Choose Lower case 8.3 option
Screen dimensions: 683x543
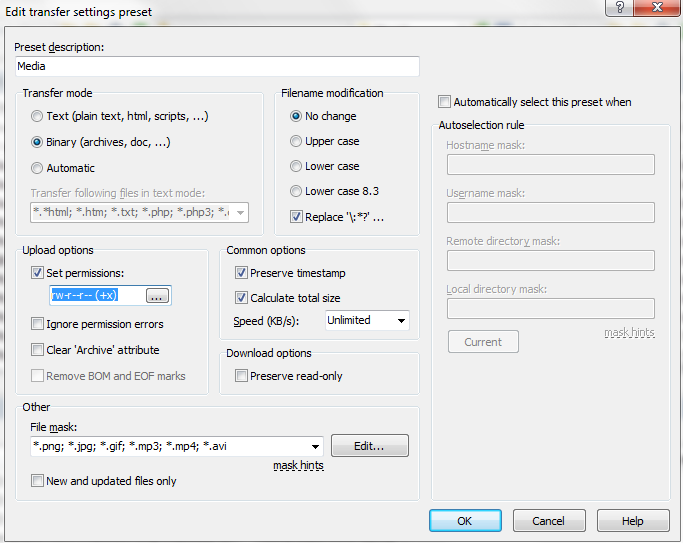tap(296, 191)
